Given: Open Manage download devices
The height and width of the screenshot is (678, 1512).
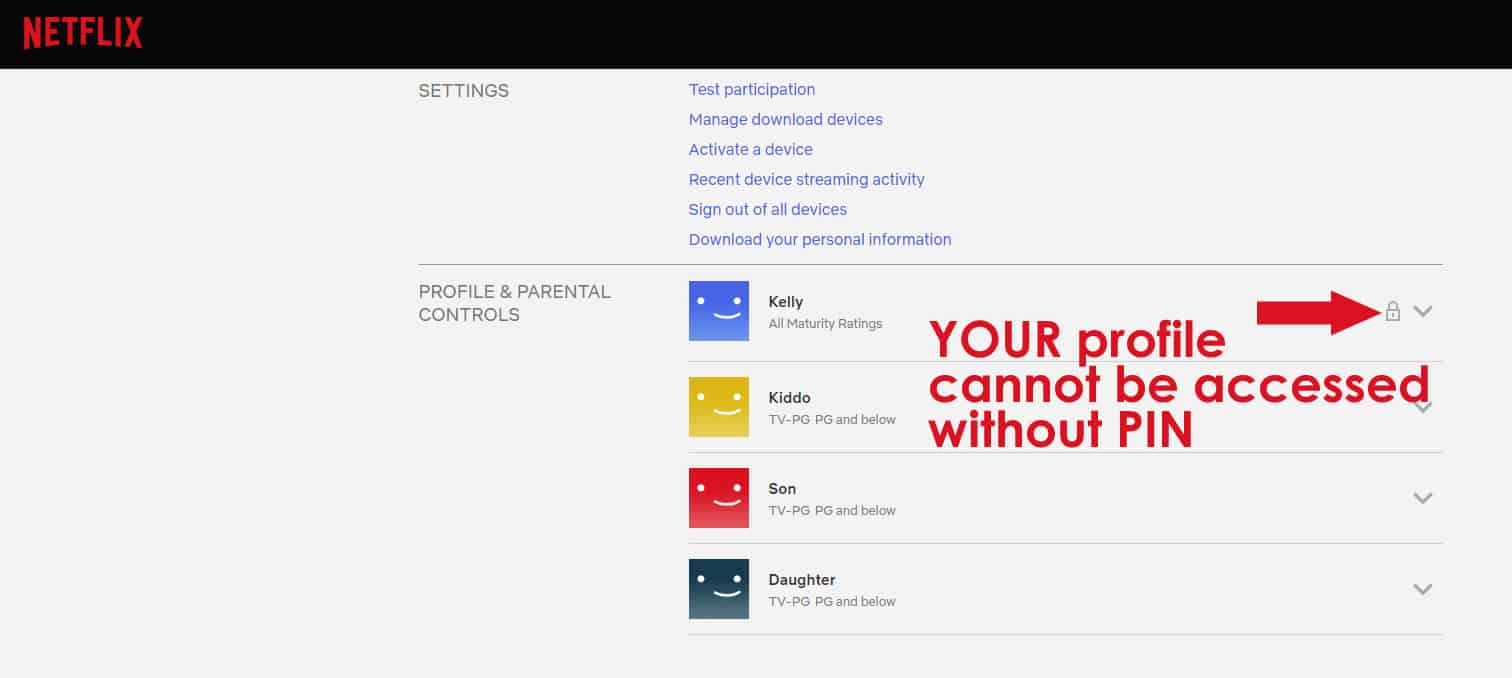Looking at the screenshot, I should click(x=785, y=120).
